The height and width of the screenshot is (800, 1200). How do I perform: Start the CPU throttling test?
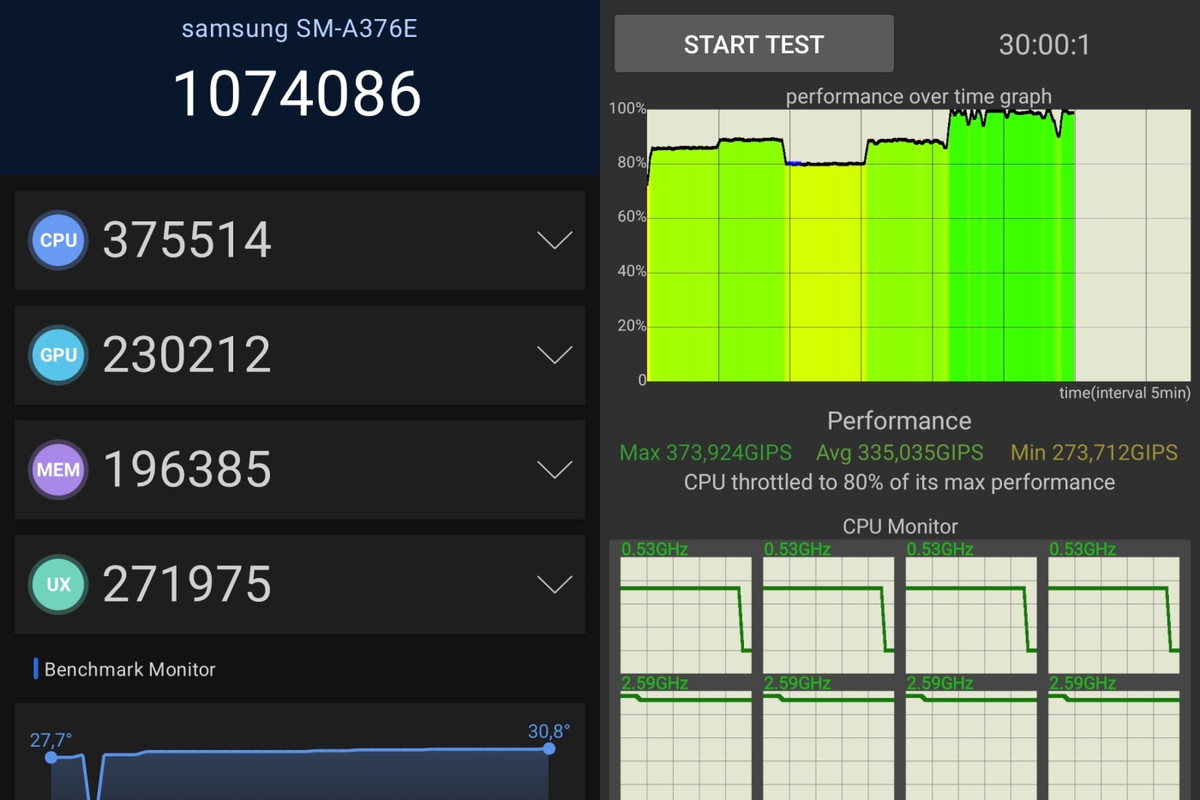753,44
